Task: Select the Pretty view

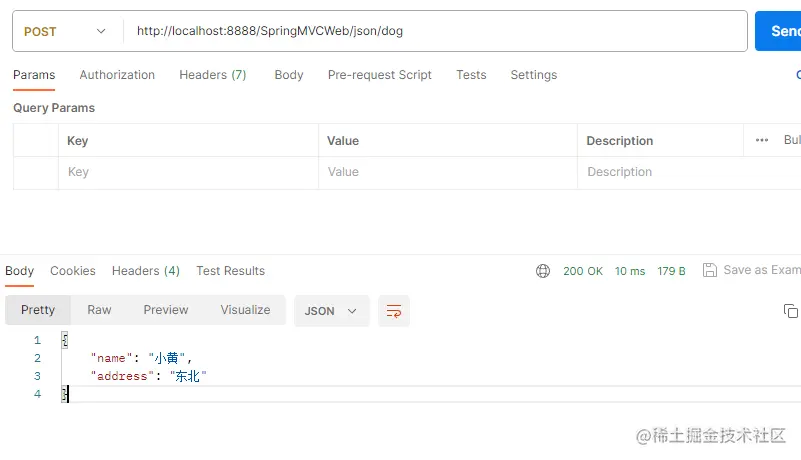Action: coord(38,310)
